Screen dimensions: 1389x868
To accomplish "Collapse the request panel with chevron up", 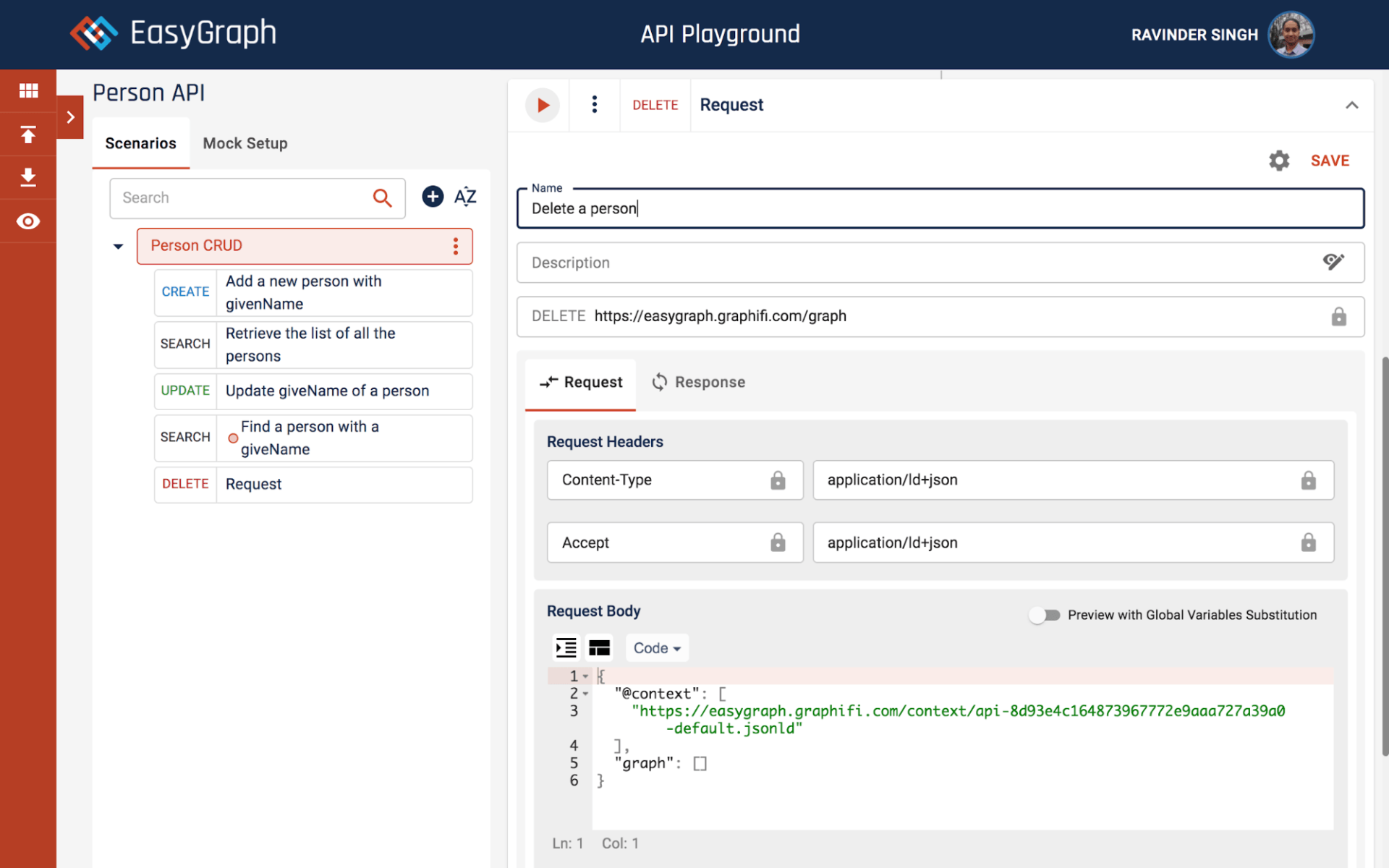I will coord(1351,106).
